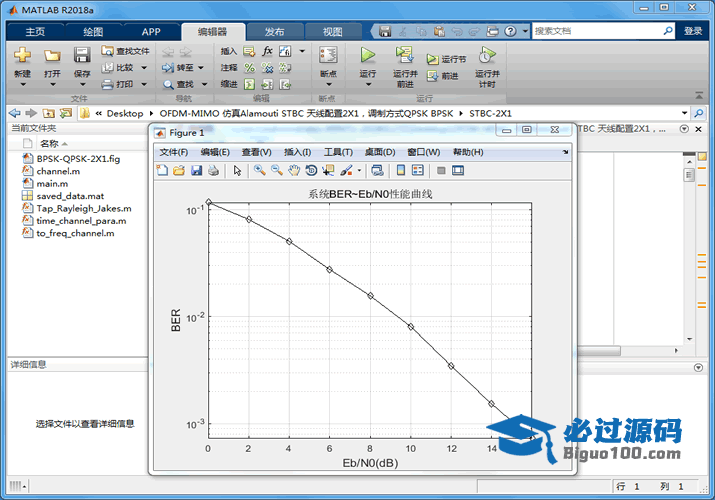The height and width of the screenshot is (500, 715).
Task: Toggle the Insert Colorbar button
Action: click(x=400, y=171)
